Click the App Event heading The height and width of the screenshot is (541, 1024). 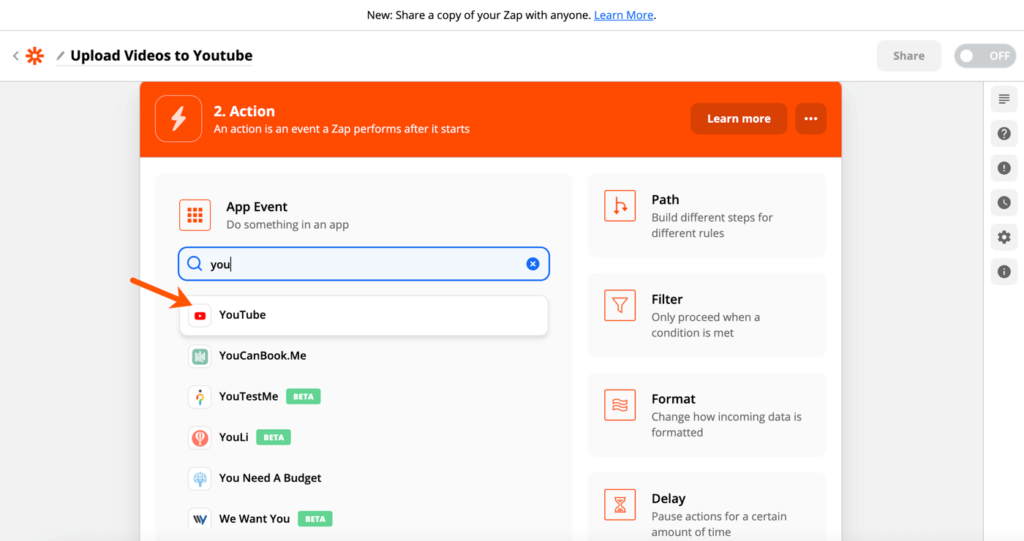pos(257,206)
